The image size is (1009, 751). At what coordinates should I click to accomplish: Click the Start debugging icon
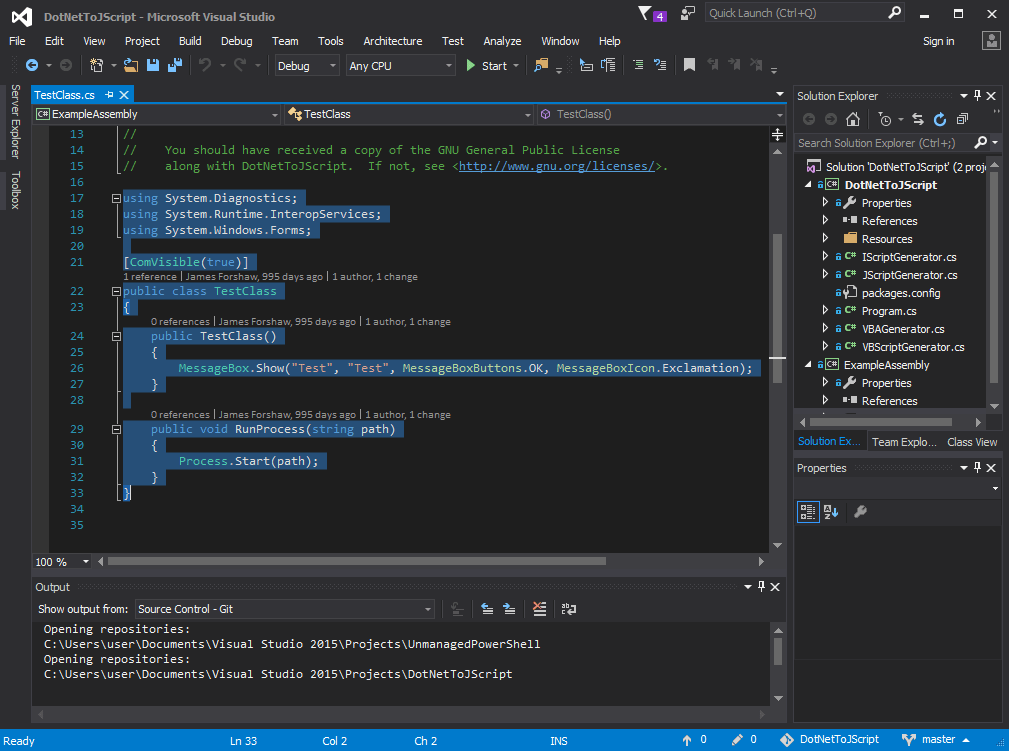pos(470,65)
